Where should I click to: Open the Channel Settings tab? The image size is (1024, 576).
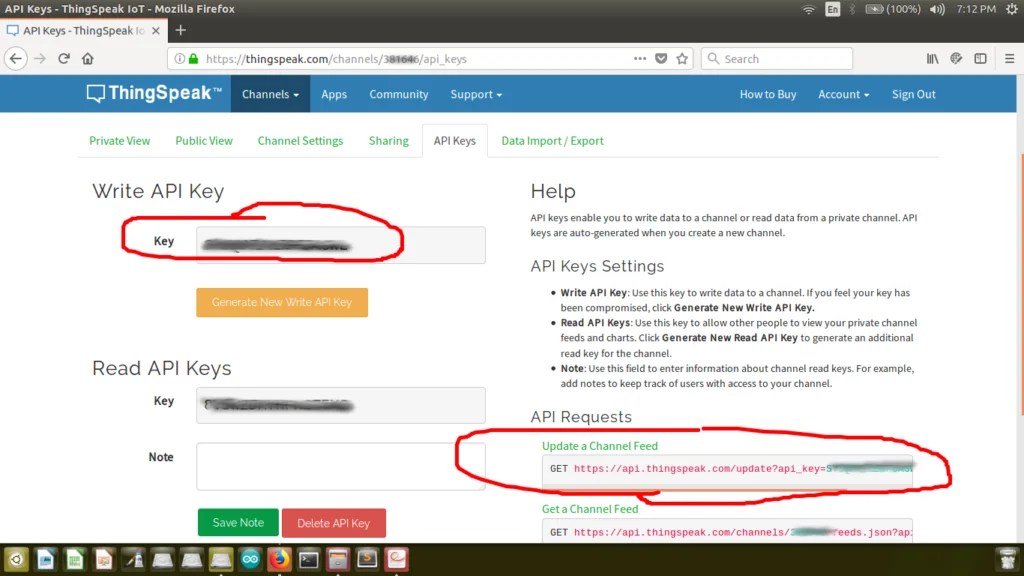pyautogui.click(x=300, y=140)
